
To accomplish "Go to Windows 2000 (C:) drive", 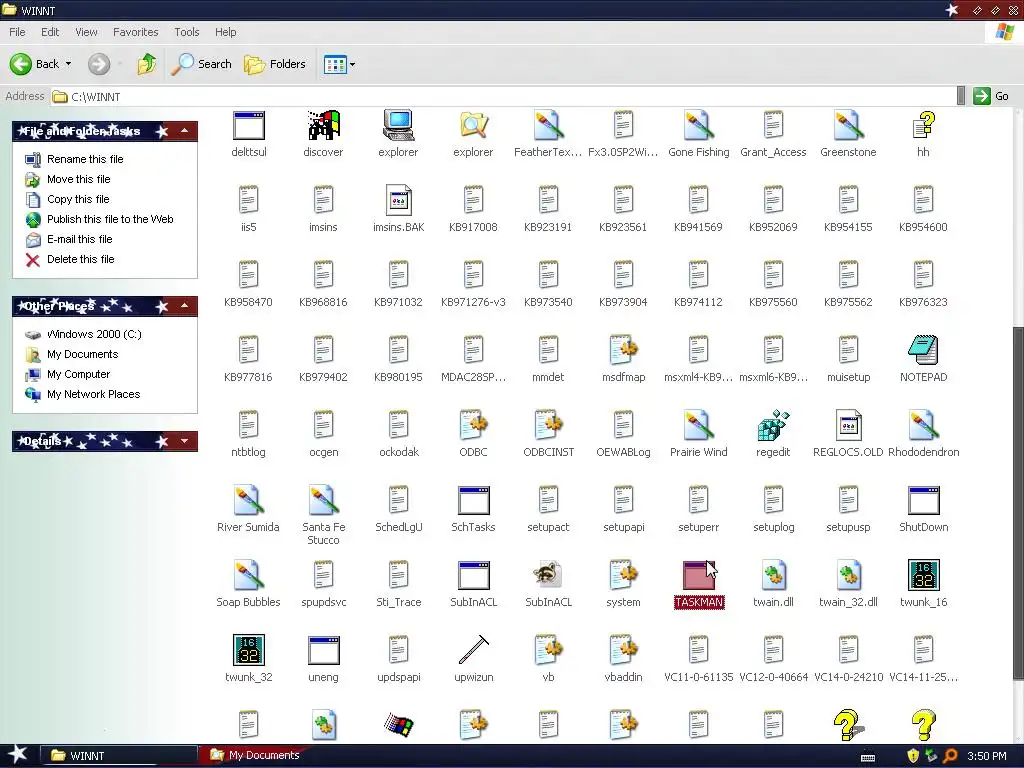I will (94, 334).
